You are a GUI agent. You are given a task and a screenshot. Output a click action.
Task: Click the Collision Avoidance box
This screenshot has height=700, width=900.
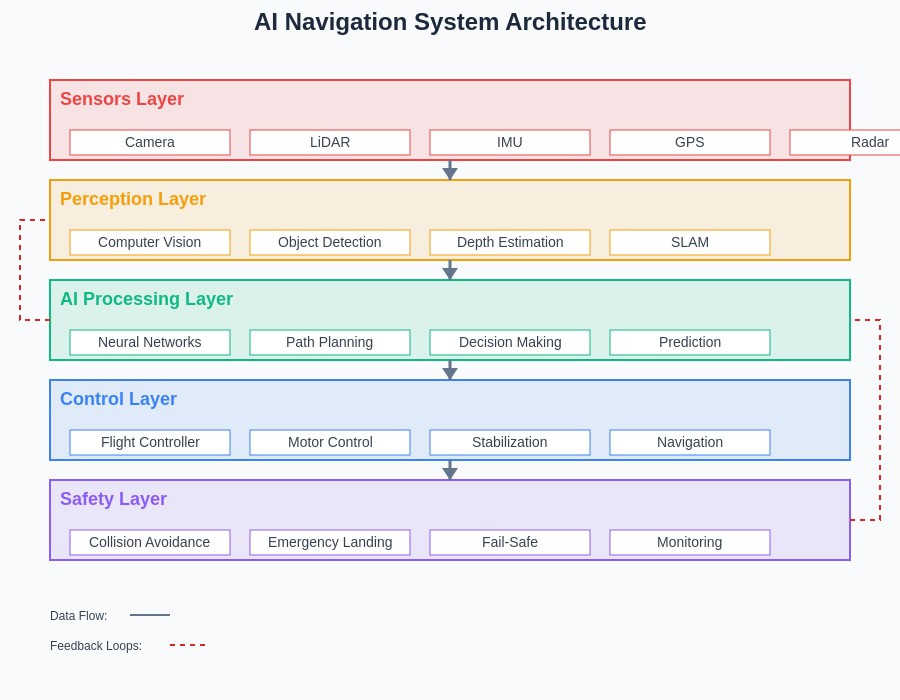pyautogui.click(x=150, y=542)
